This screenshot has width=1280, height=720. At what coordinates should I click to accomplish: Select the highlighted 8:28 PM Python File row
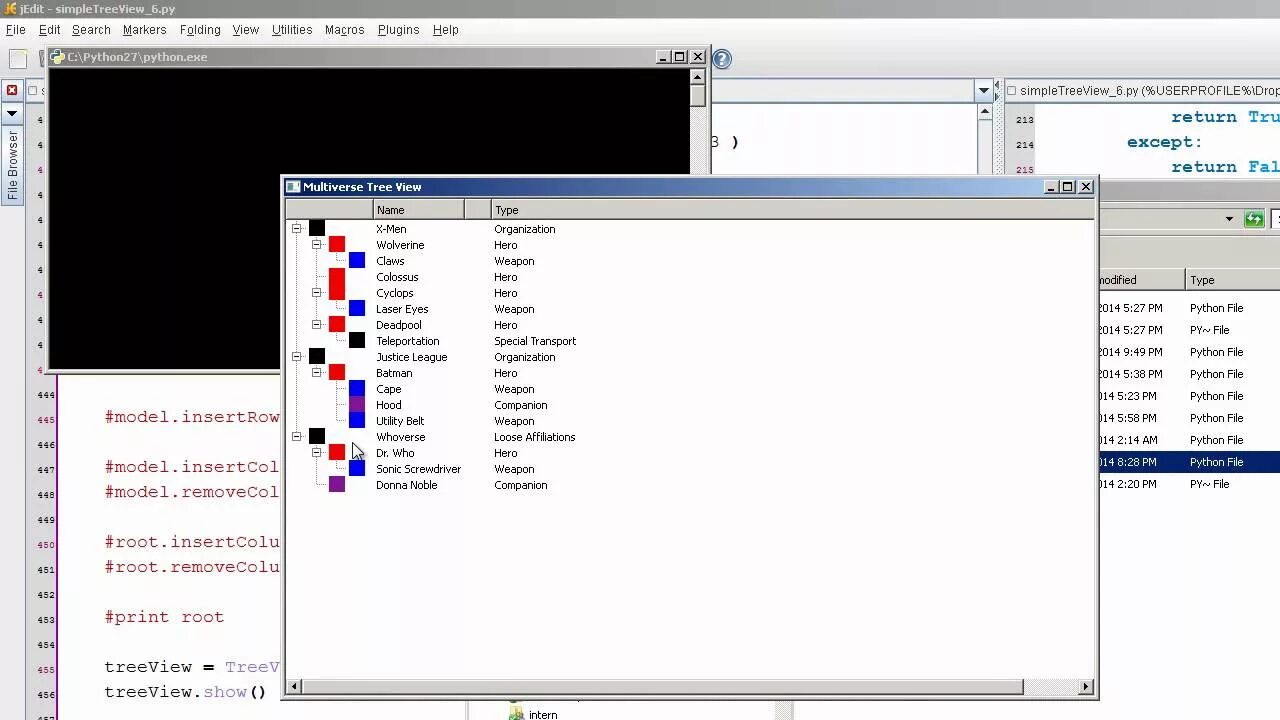(x=1189, y=462)
